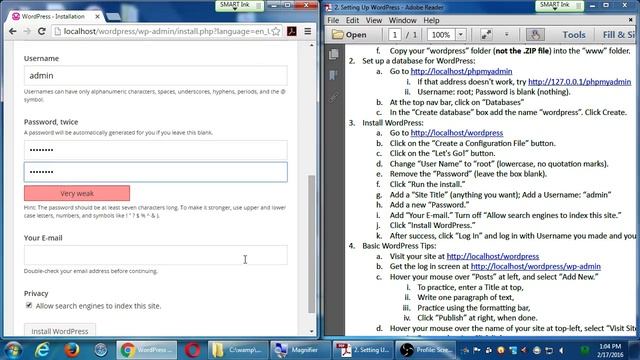Click the Install WordPress button
The height and width of the screenshot is (360, 640).
60,331
